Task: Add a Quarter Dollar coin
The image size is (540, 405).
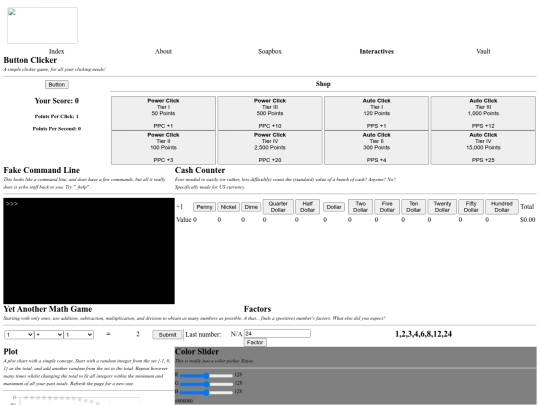Action: (x=278, y=207)
